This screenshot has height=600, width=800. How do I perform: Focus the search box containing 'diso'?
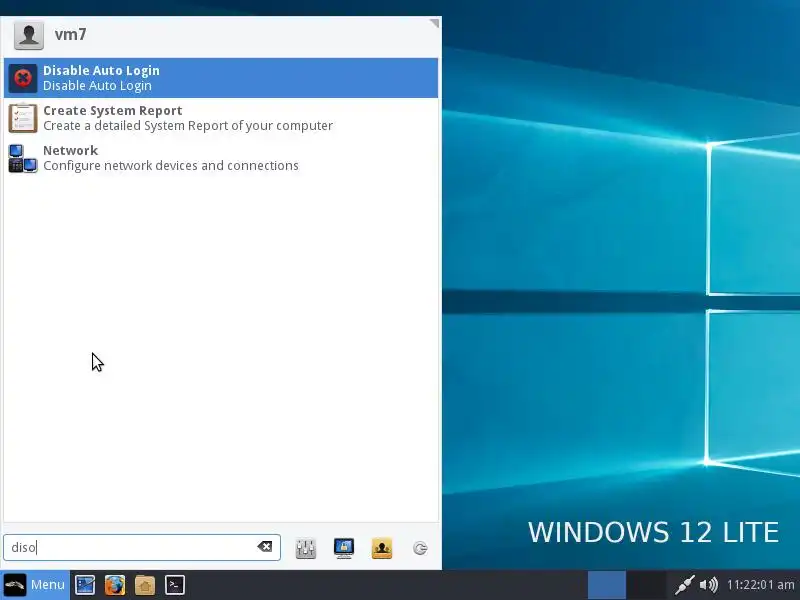(142, 547)
